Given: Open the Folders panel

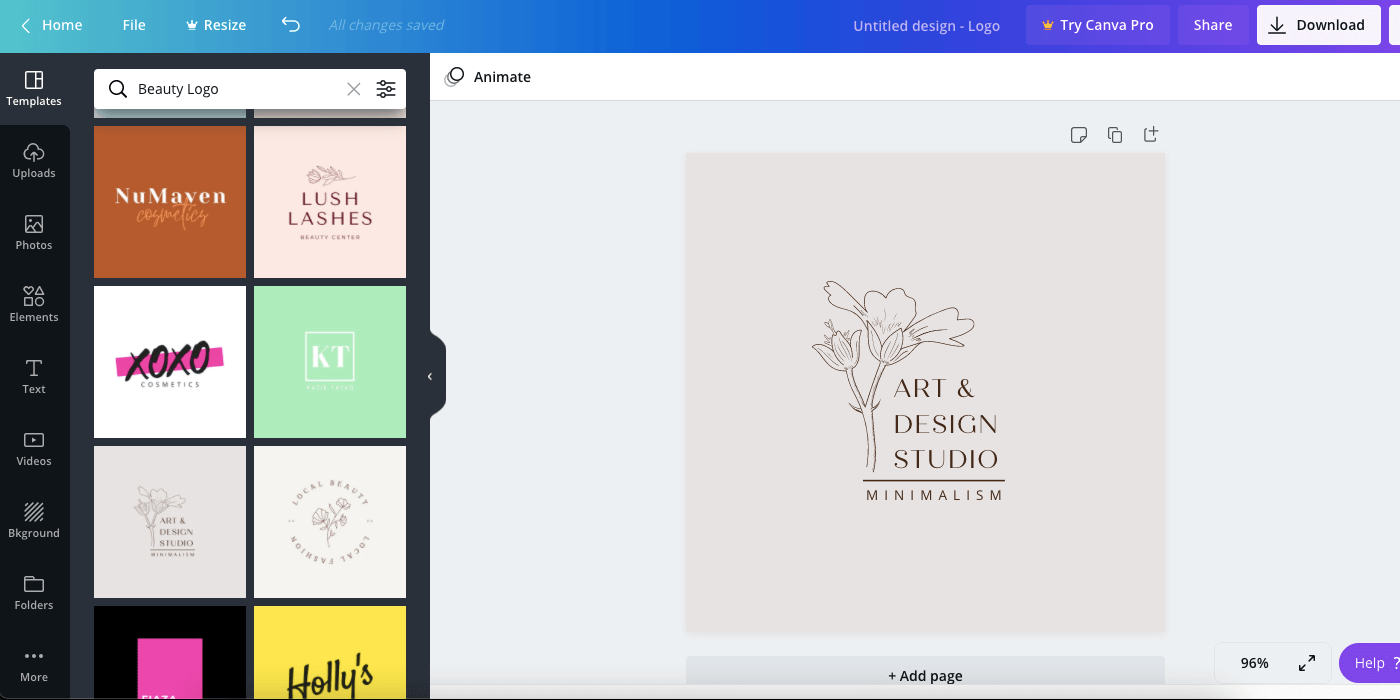Looking at the screenshot, I should tap(34, 592).
